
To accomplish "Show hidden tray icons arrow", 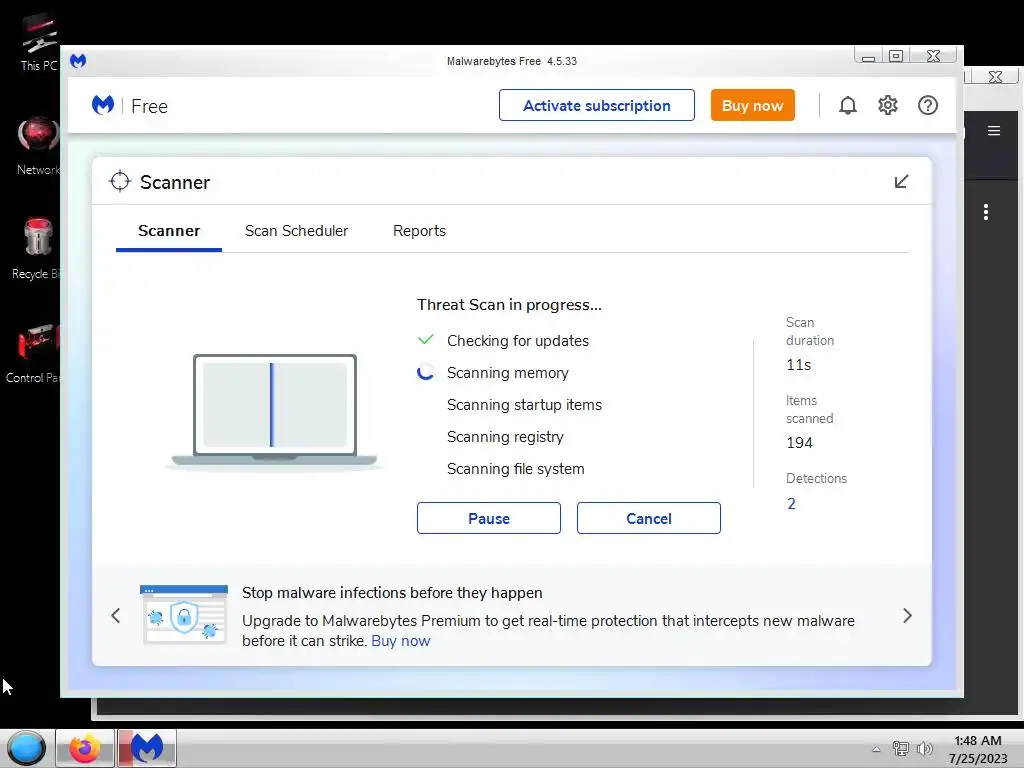I will 876,749.
